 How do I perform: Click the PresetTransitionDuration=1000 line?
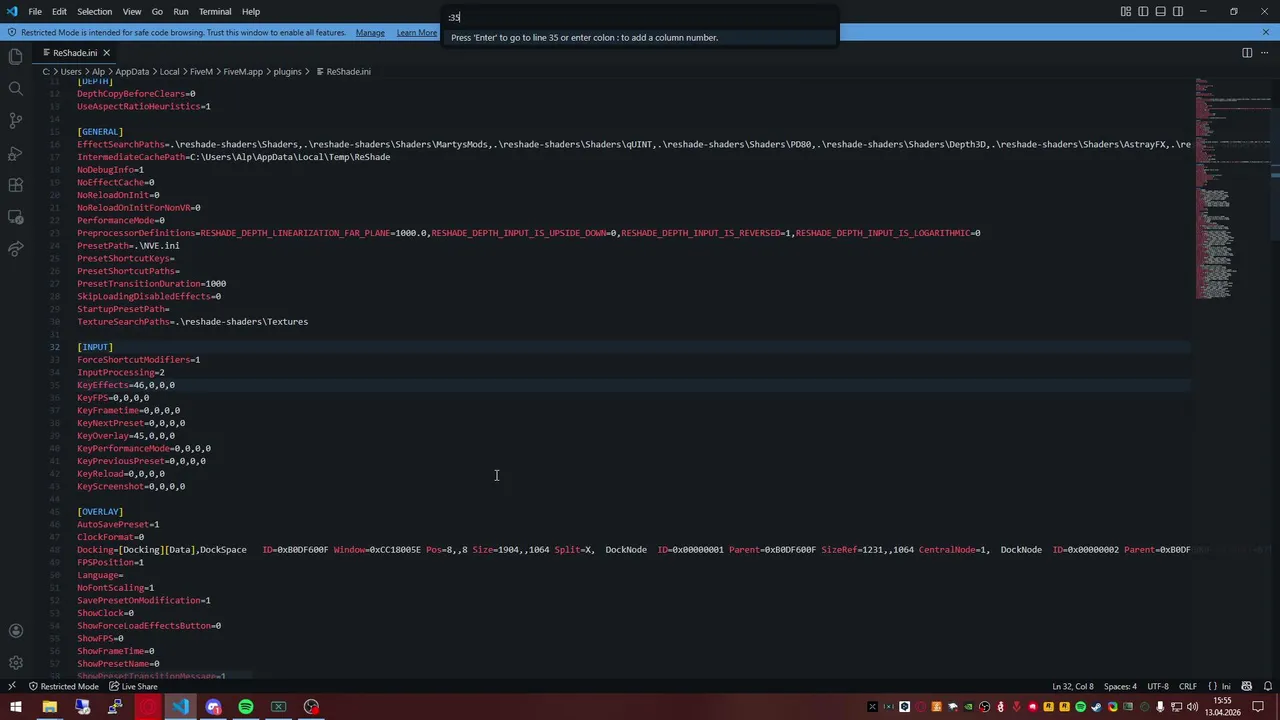(151, 284)
